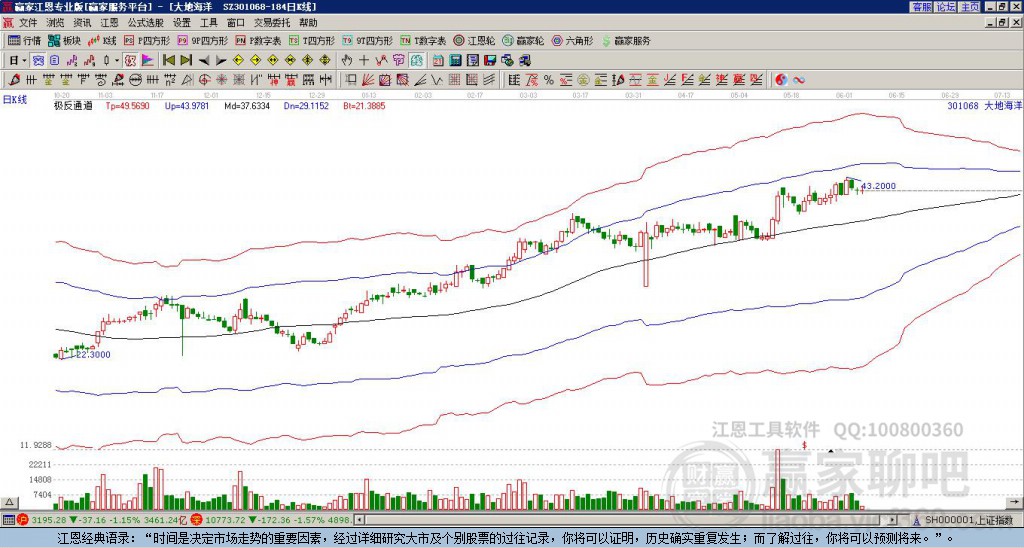Open the 板块 sector view
The image size is (1024, 548).
click(x=64, y=40)
